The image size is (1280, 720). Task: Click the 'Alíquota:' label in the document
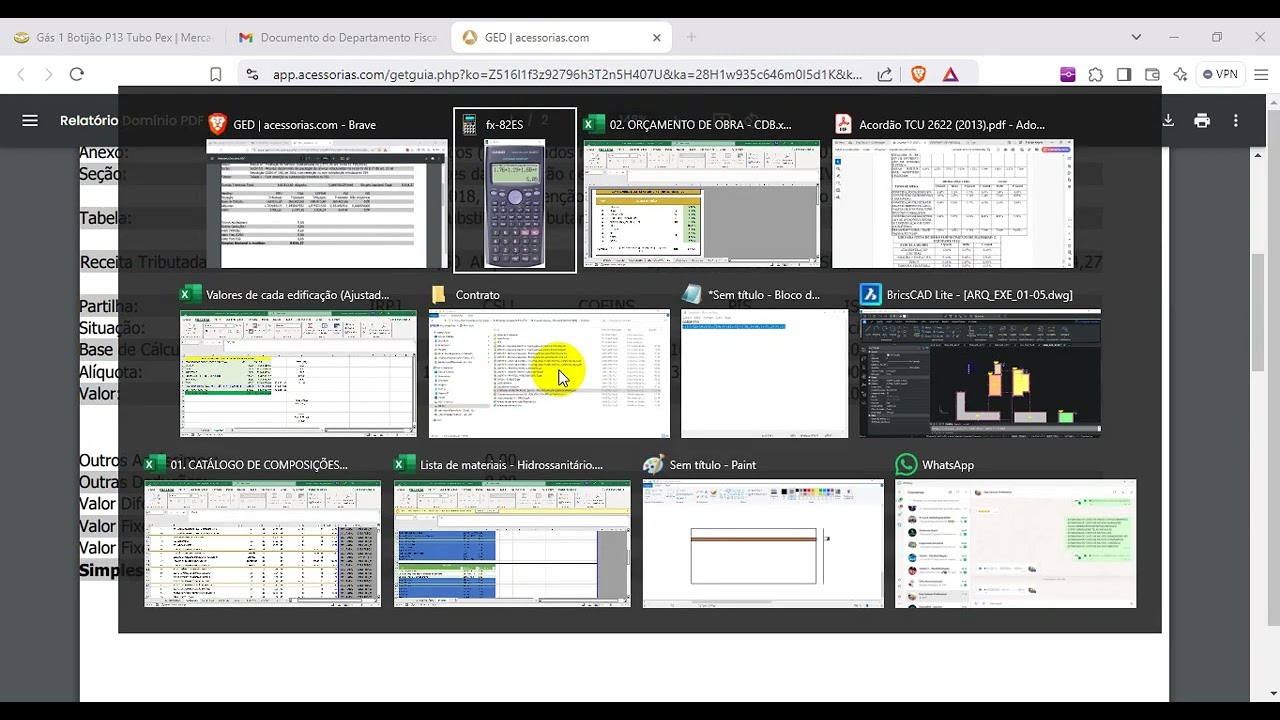(110, 372)
